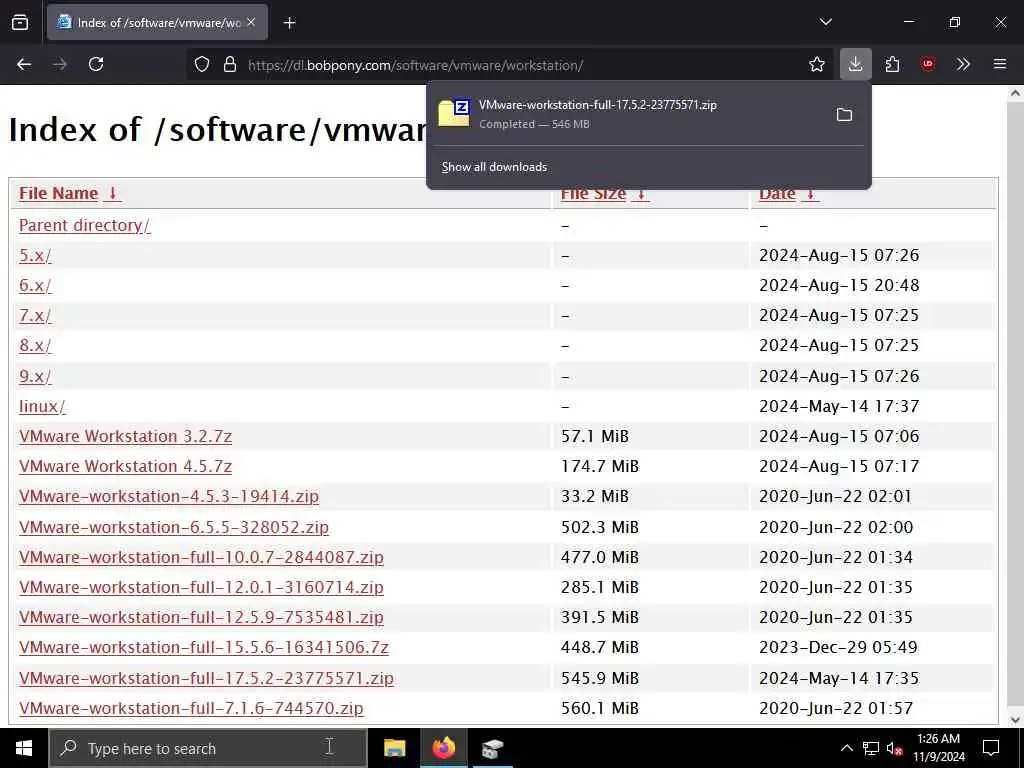Reload the current page
Screen dimensions: 1024x768
coord(96,64)
